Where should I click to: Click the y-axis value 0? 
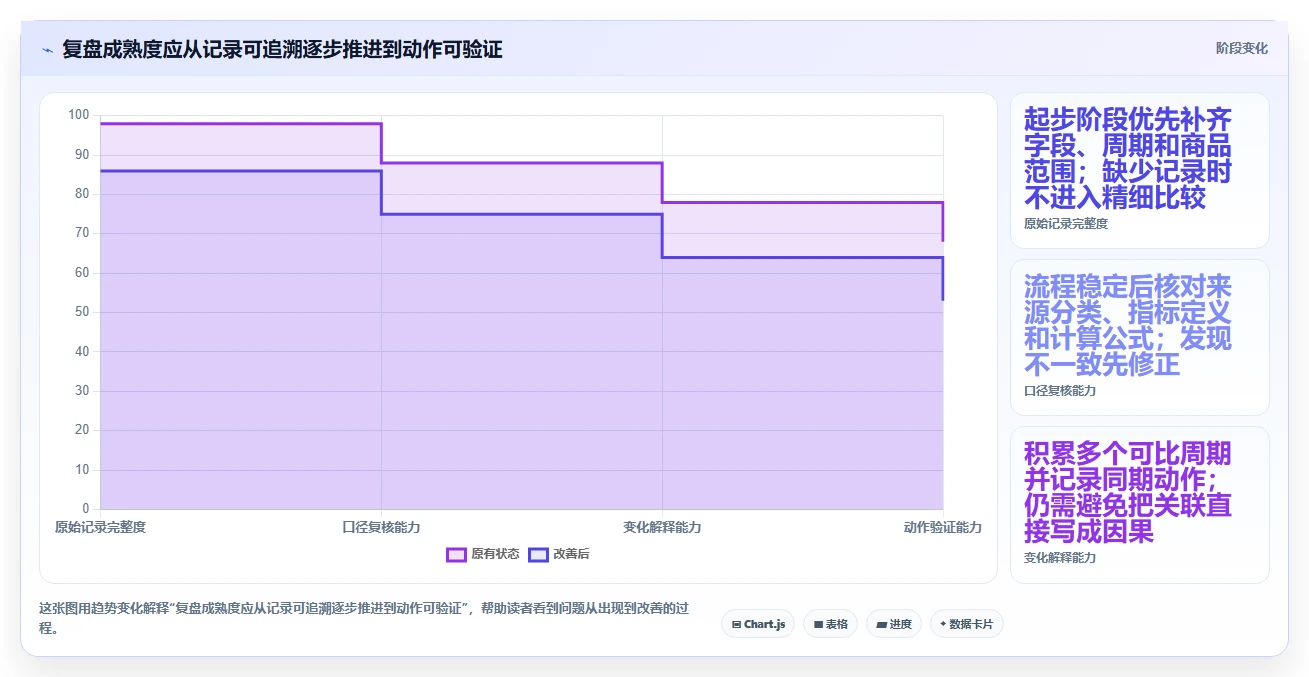click(x=86, y=509)
